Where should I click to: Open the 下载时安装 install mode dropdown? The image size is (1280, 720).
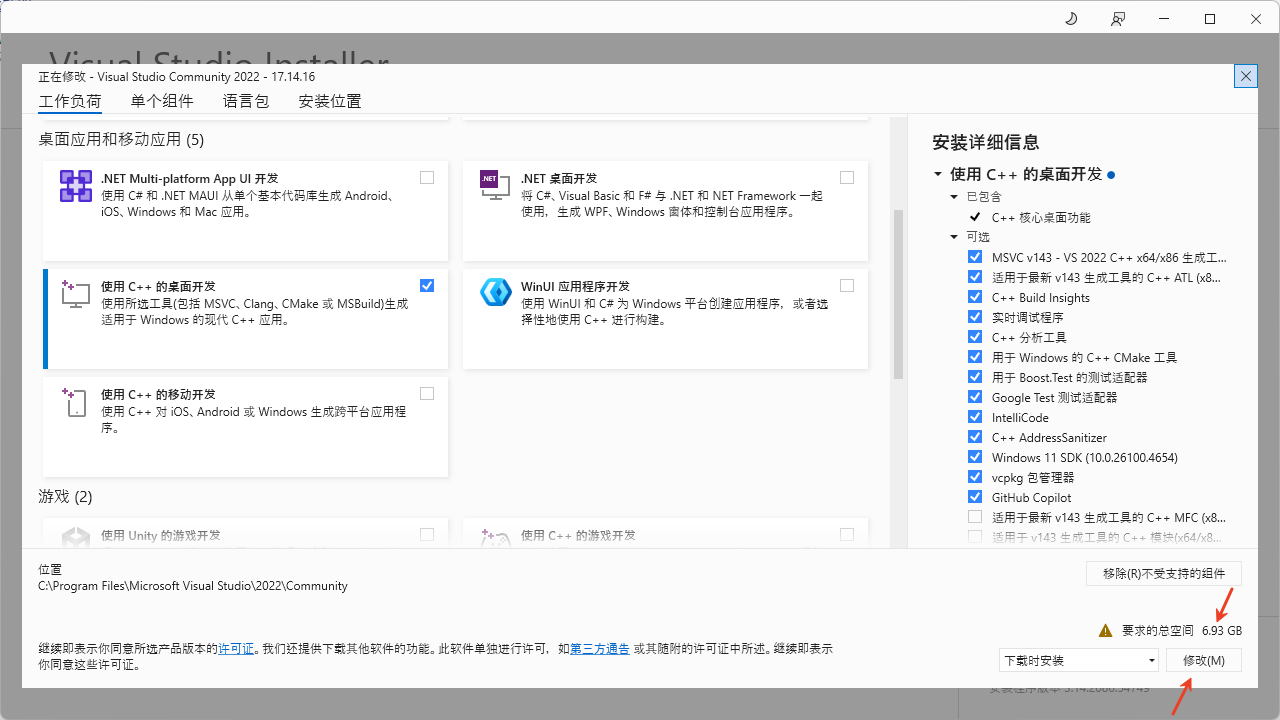pyautogui.click(x=1078, y=660)
